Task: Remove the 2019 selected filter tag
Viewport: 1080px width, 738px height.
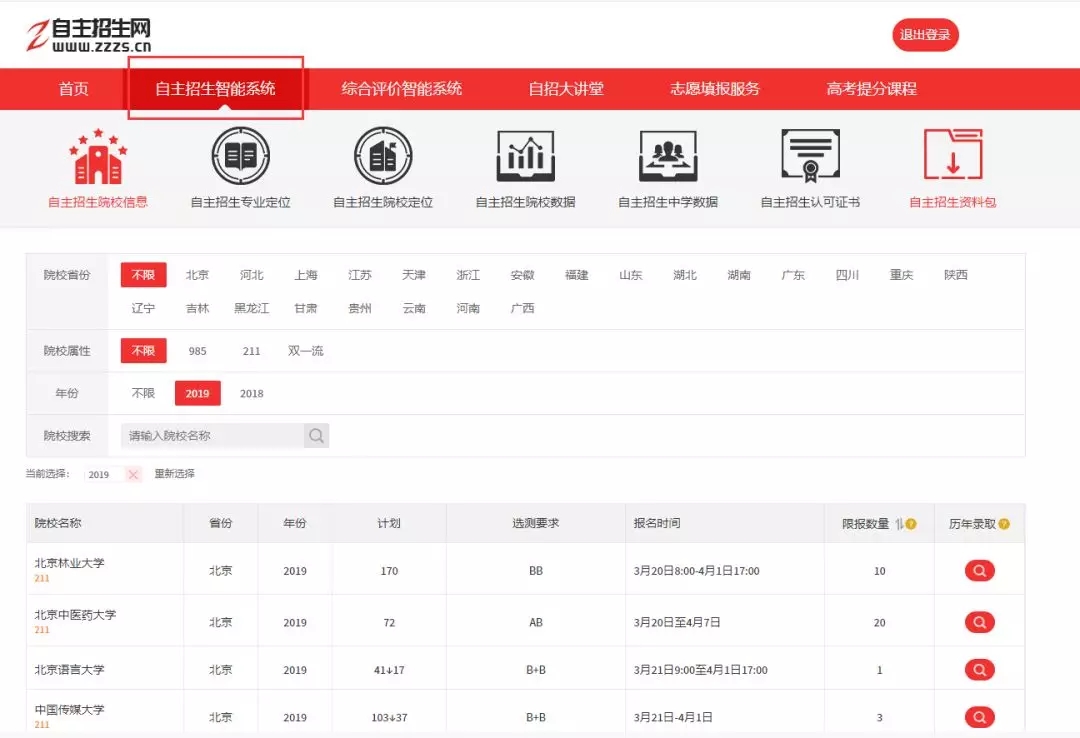Action: click(x=133, y=475)
